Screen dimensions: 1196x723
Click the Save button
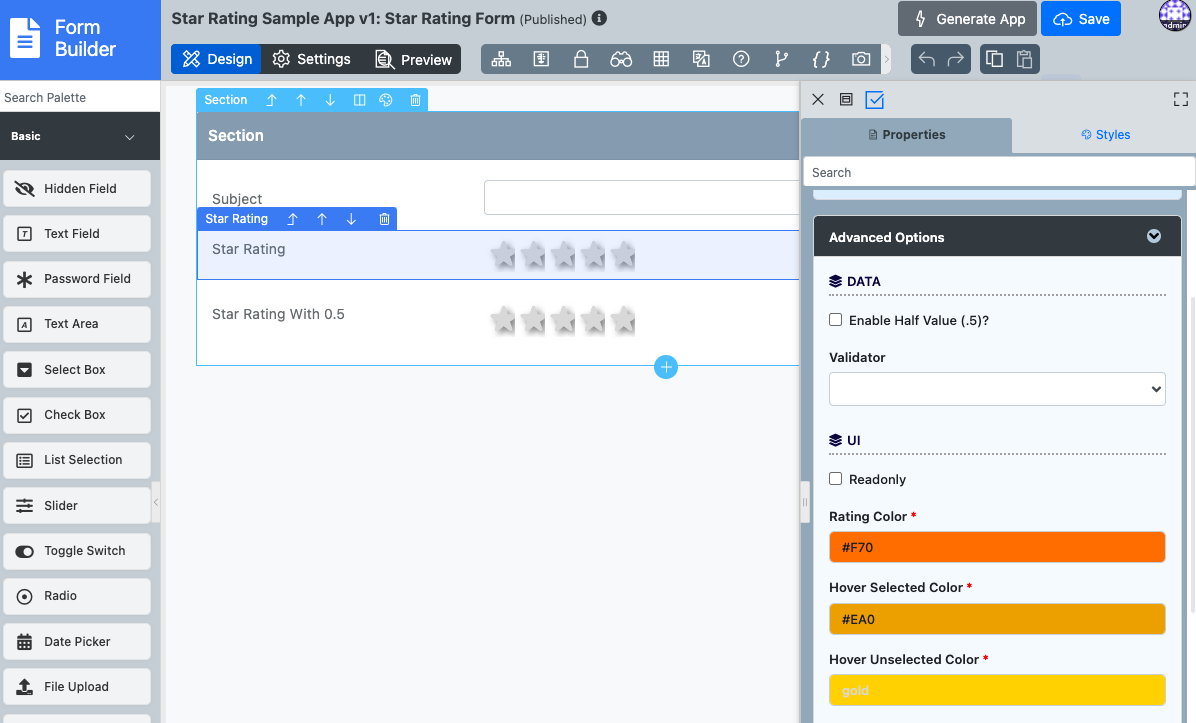click(x=1081, y=19)
